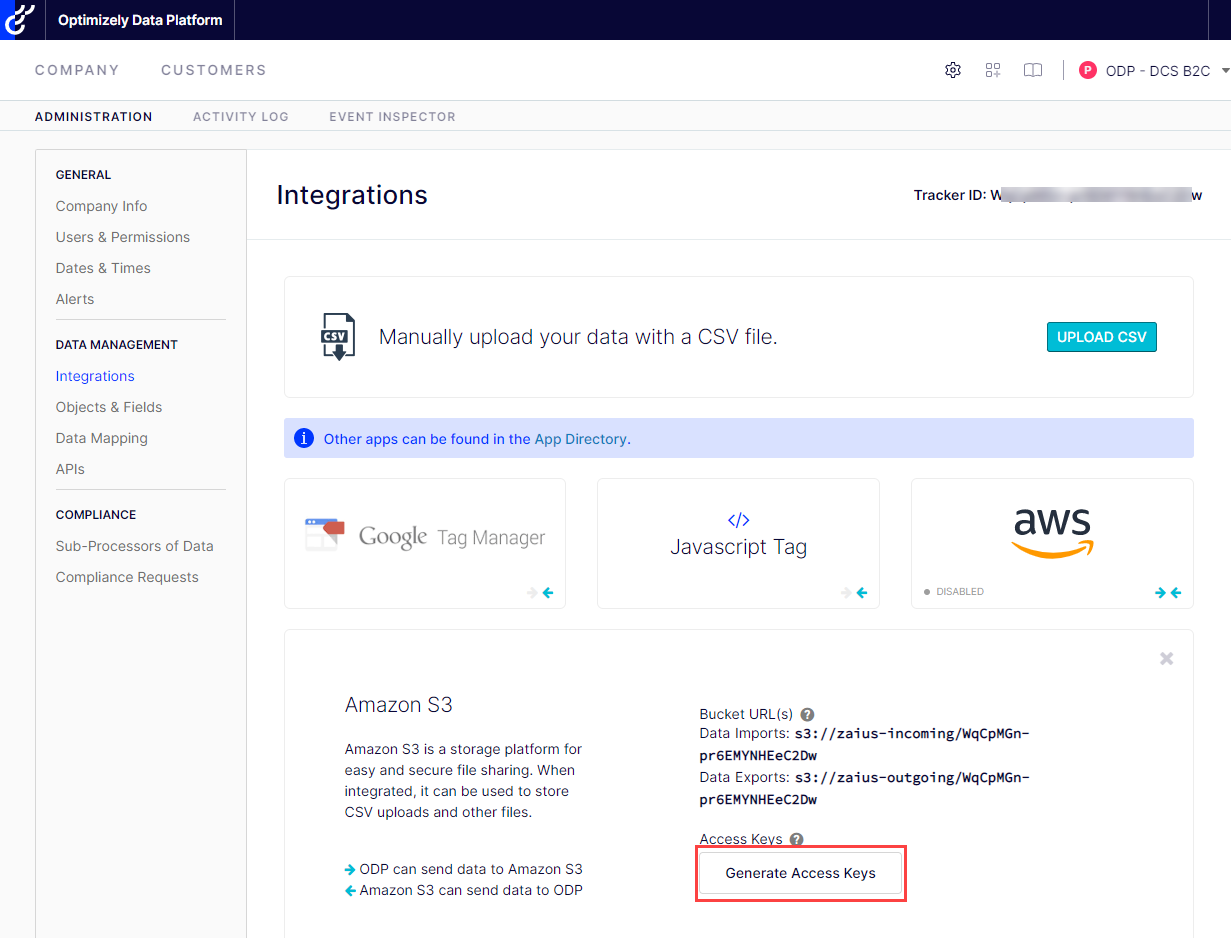
Task: Click data direction arrows on Javascript Tag card
Action: coord(854,593)
